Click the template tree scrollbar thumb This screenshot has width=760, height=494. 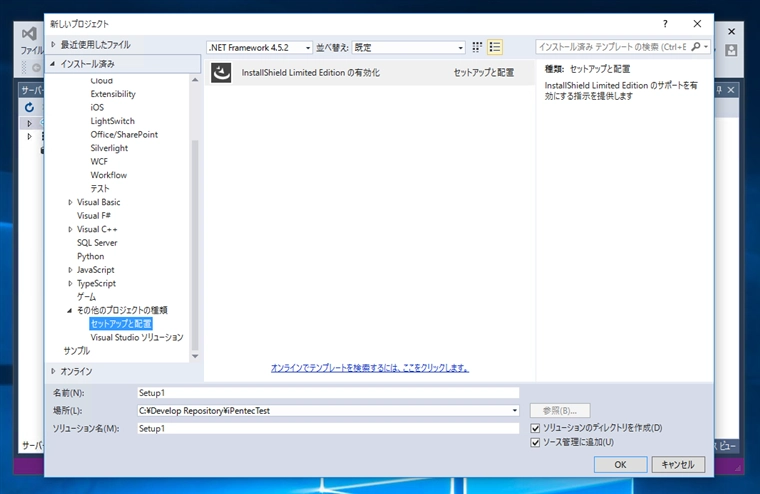coord(195,245)
